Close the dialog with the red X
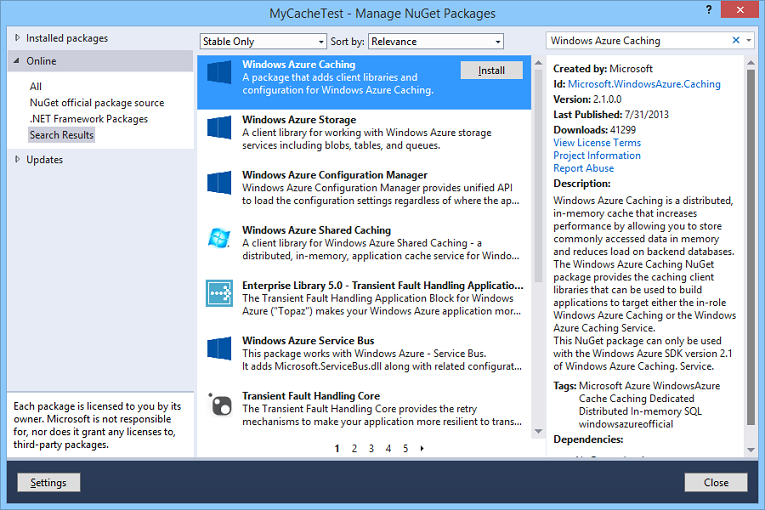 [740, 9]
